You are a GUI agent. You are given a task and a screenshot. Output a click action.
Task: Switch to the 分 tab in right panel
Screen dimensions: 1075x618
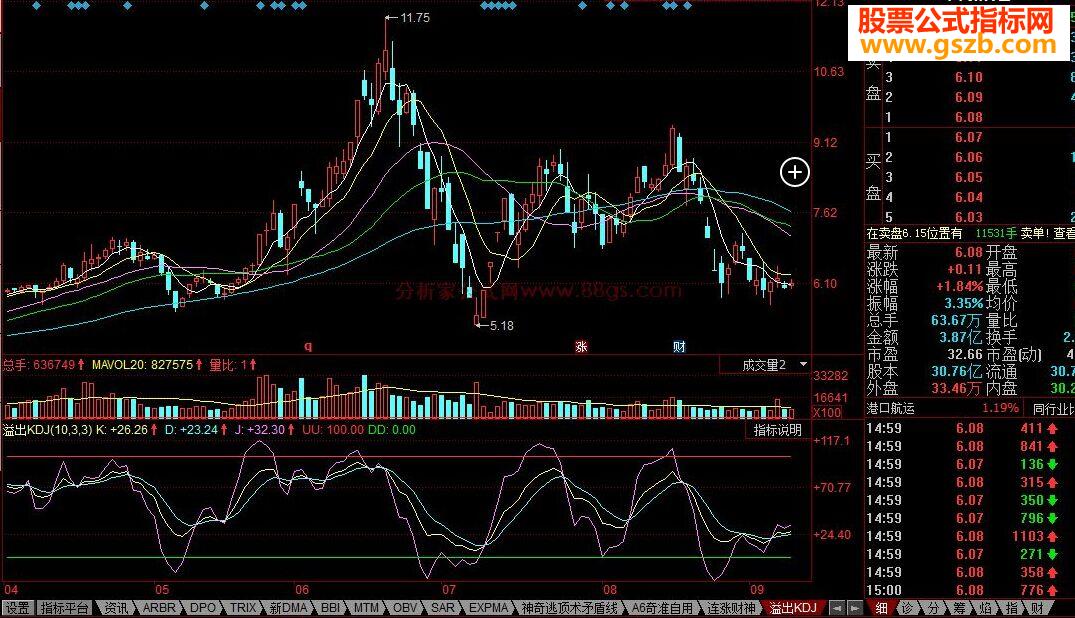click(933, 608)
